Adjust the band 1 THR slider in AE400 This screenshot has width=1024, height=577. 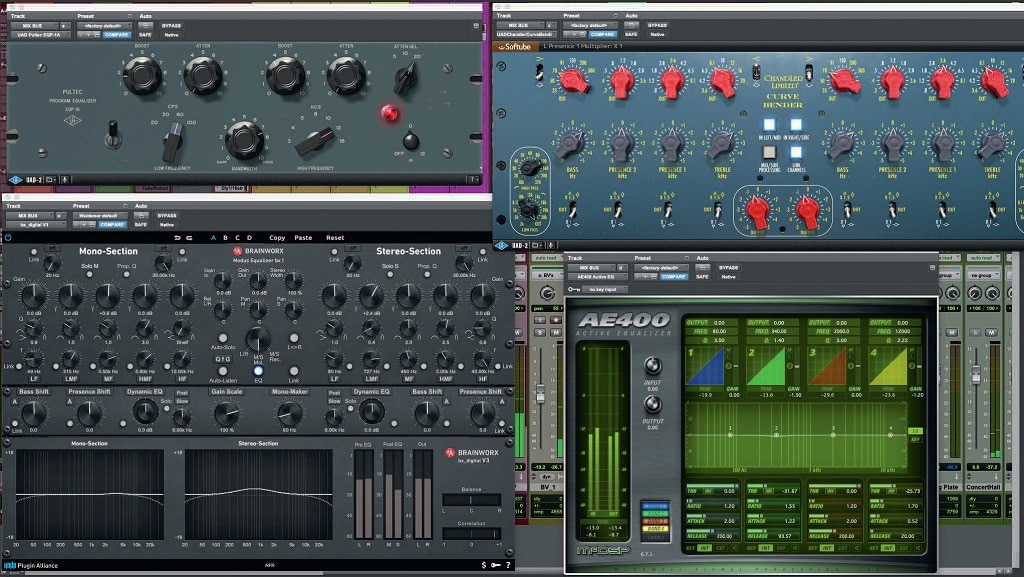pos(712,486)
